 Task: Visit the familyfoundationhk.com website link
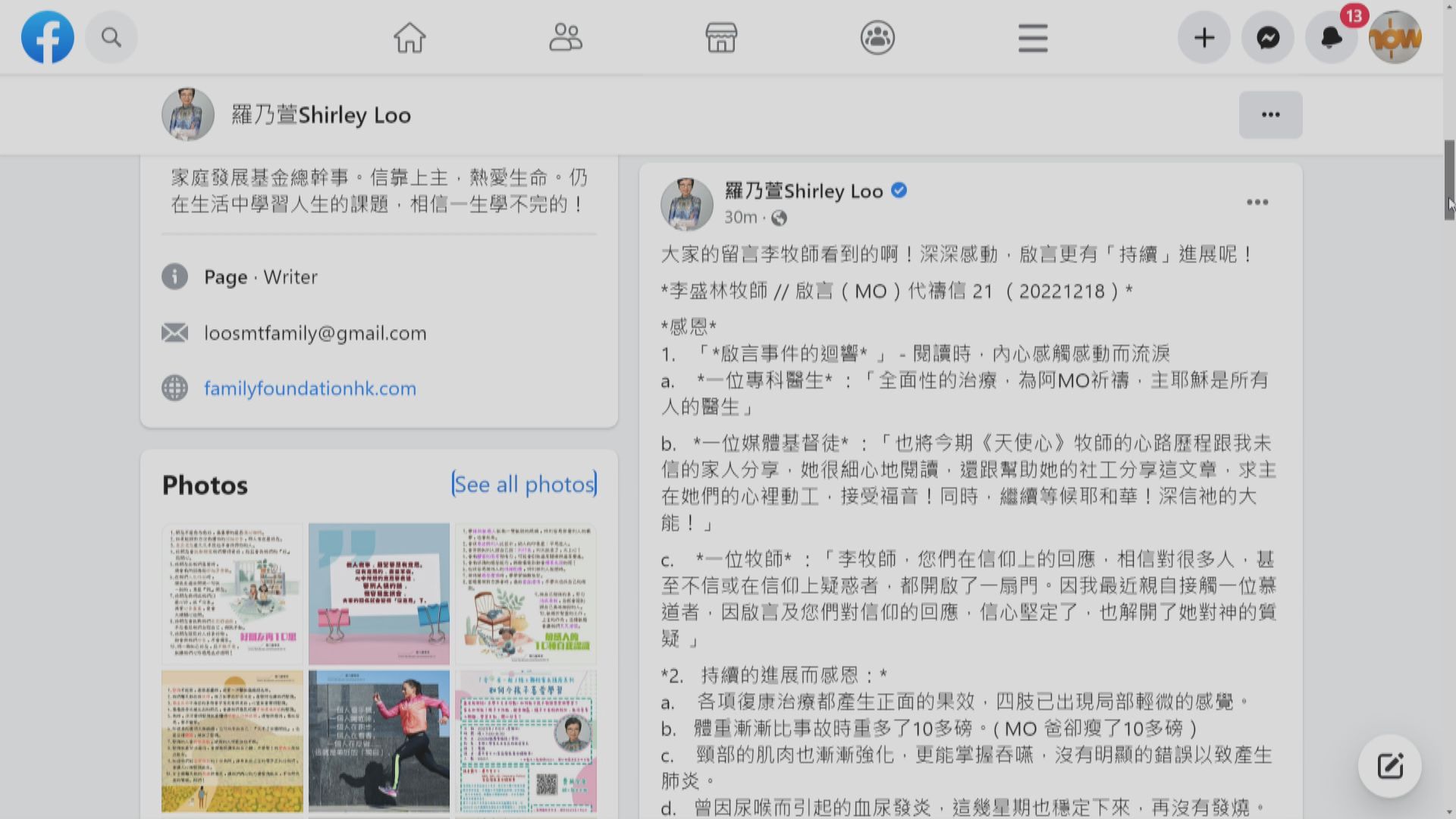click(309, 388)
